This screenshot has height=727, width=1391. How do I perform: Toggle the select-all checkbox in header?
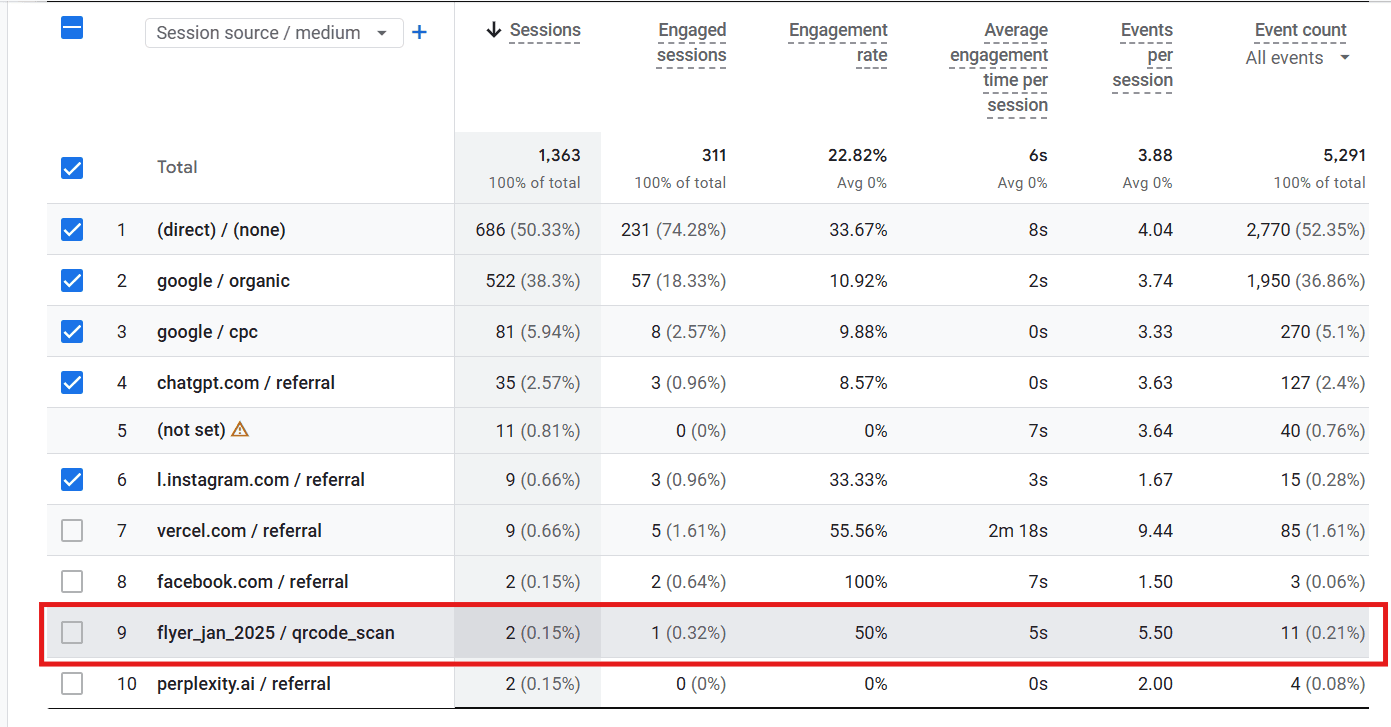[x=72, y=28]
